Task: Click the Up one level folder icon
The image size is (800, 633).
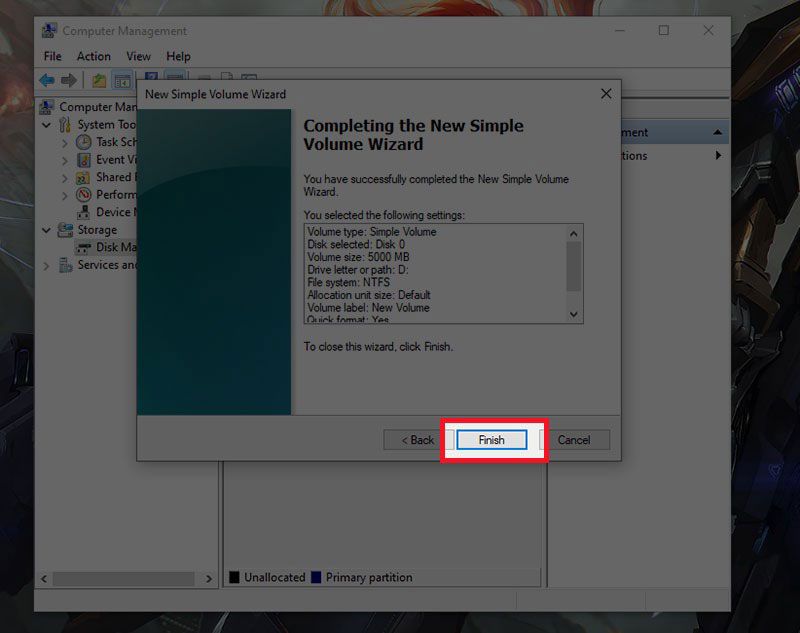Action: 98,80
